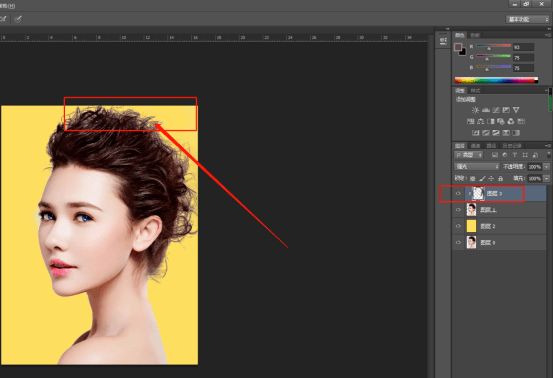Select the 图层 (Layers) tab
The width and height of the screenshot is (553, 378).
(460, 145)
